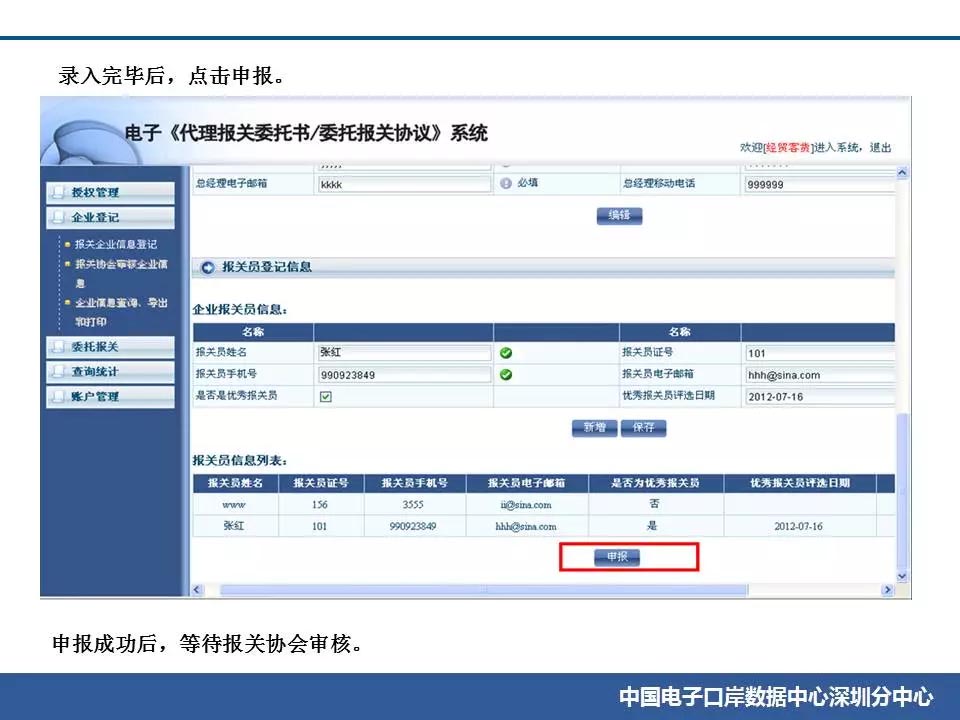Click green check icon beside 报关员姓名
Image resolution: width=960 pixels, height=720 pixels.
click(x=506, y=353)
